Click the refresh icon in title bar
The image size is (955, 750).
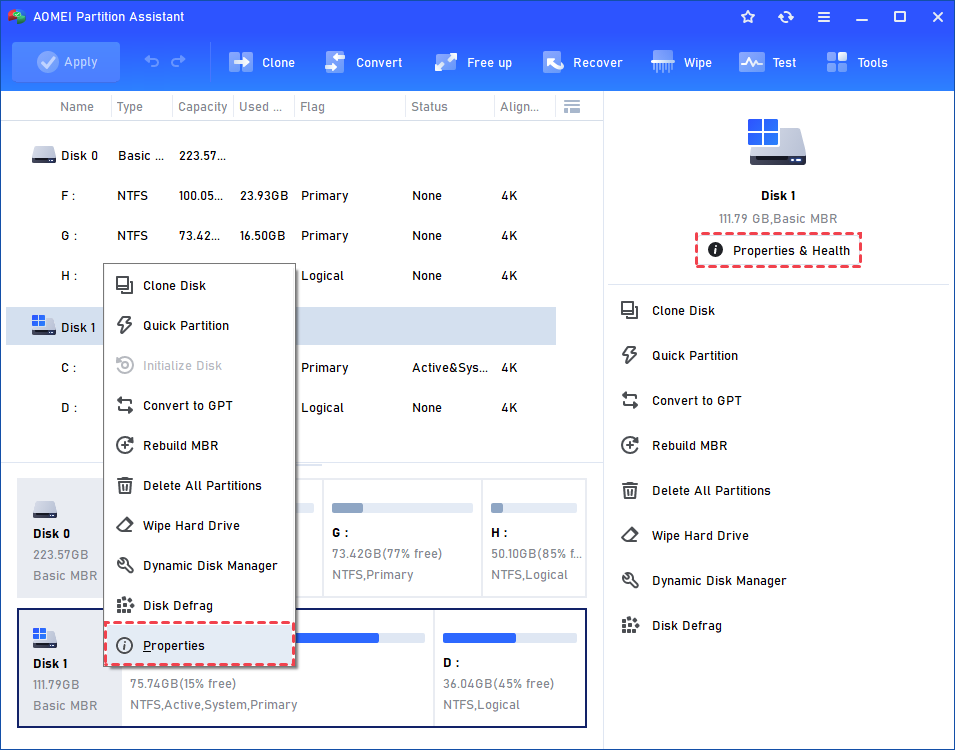[786, 17]
